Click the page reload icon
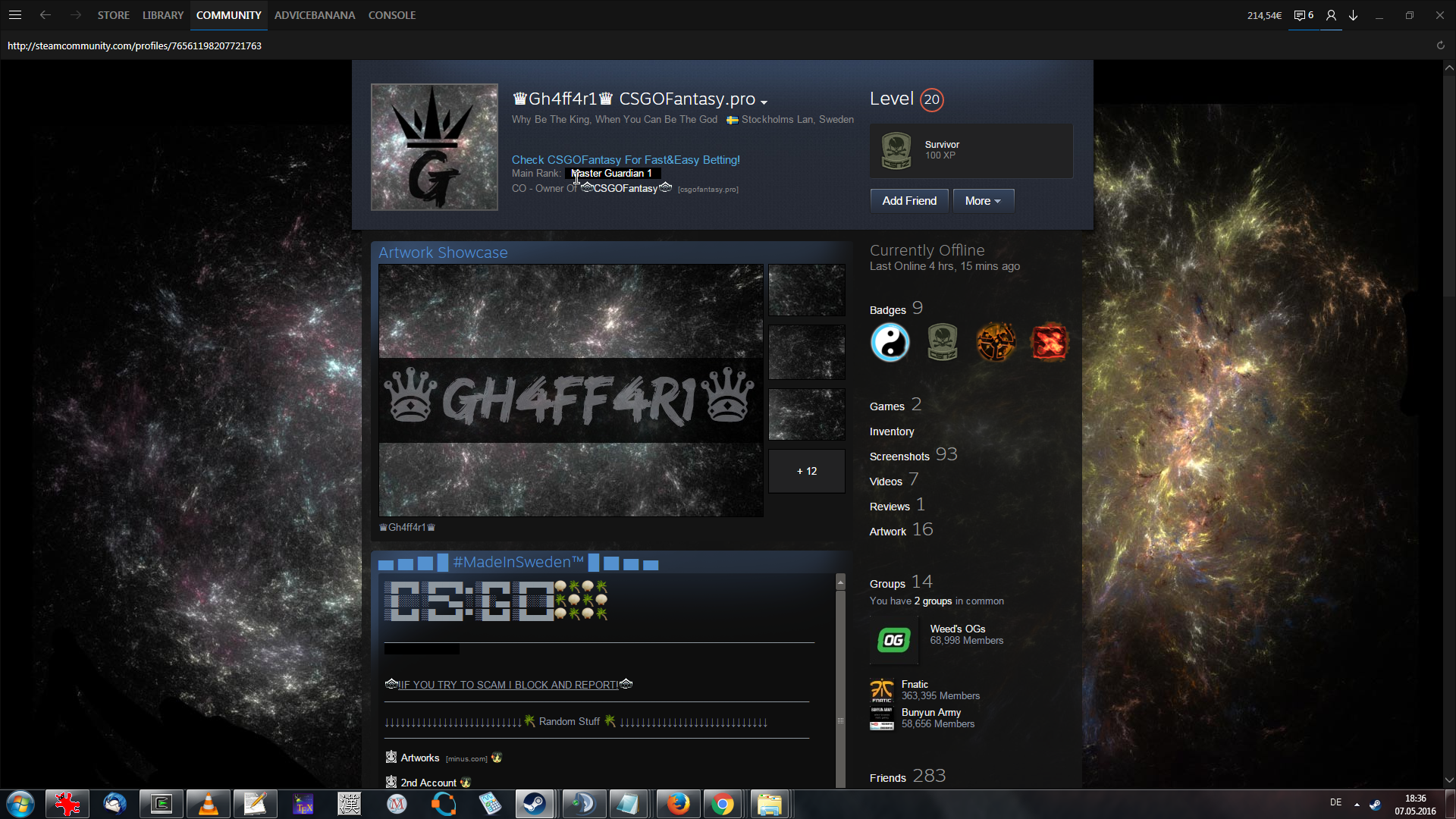The image size is (1456, 819). (x=1440, y=45)
